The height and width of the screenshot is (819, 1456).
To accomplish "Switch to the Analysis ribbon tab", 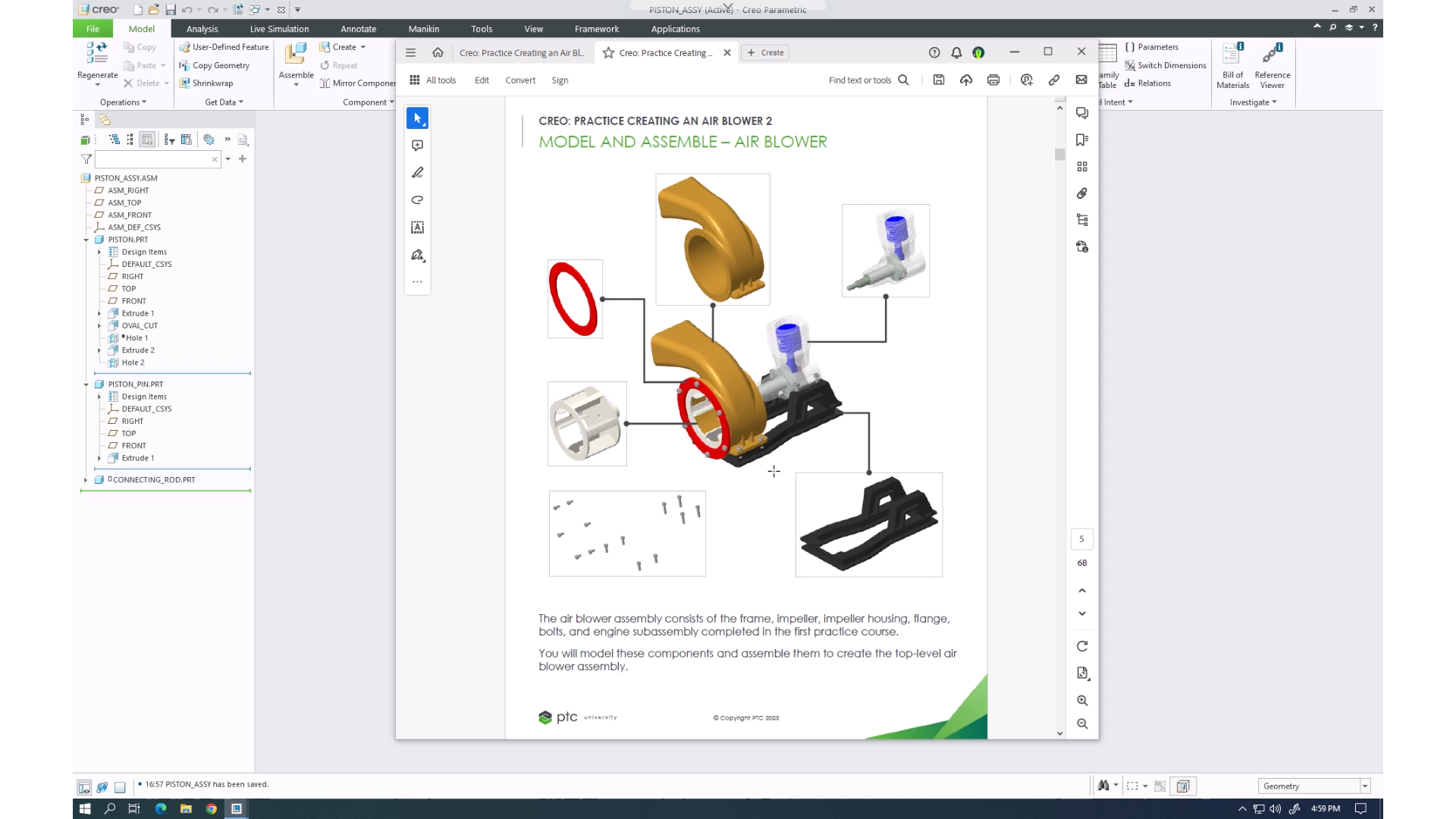I will coord(202,29).
